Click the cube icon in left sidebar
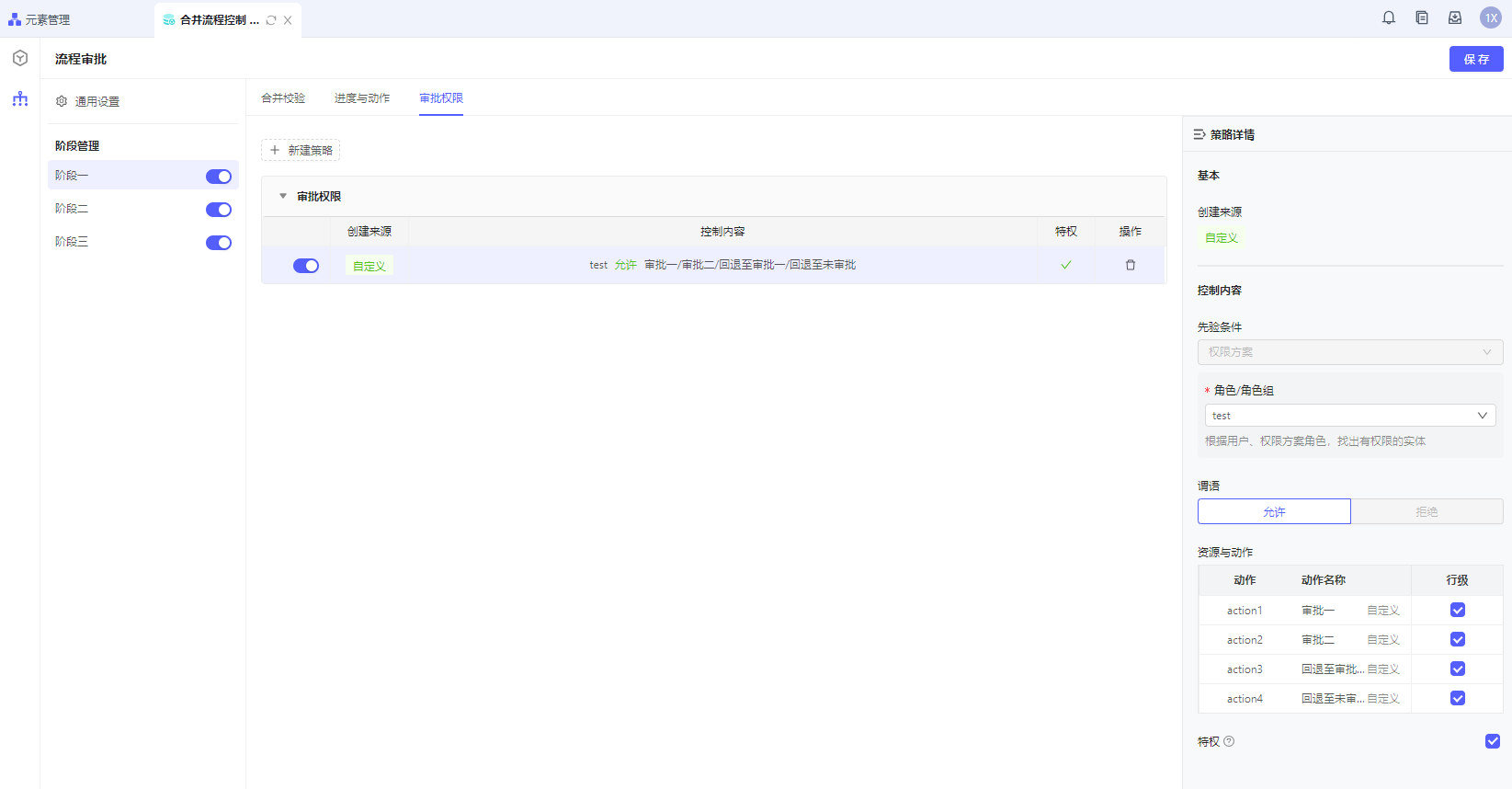Image resolution: width=1512 pixels, height=789 pixels. coord(20,59)
